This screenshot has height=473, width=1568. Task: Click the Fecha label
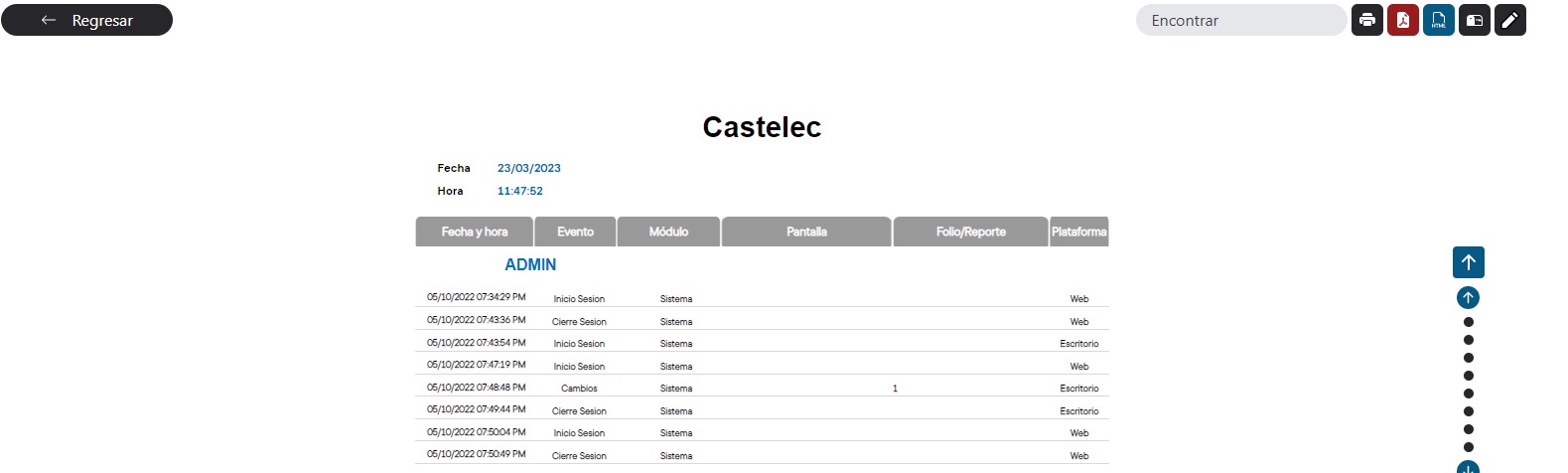[x=454, y=168]
